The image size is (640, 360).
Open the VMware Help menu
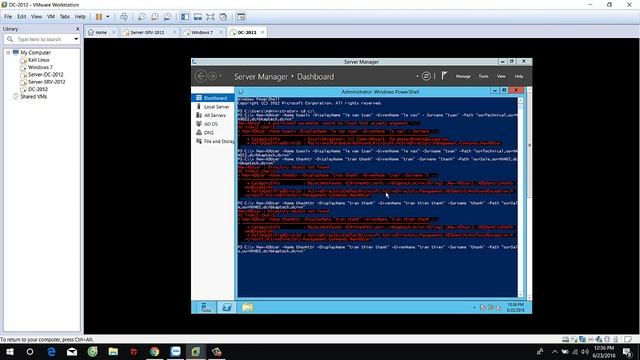[x=80, y=17]
